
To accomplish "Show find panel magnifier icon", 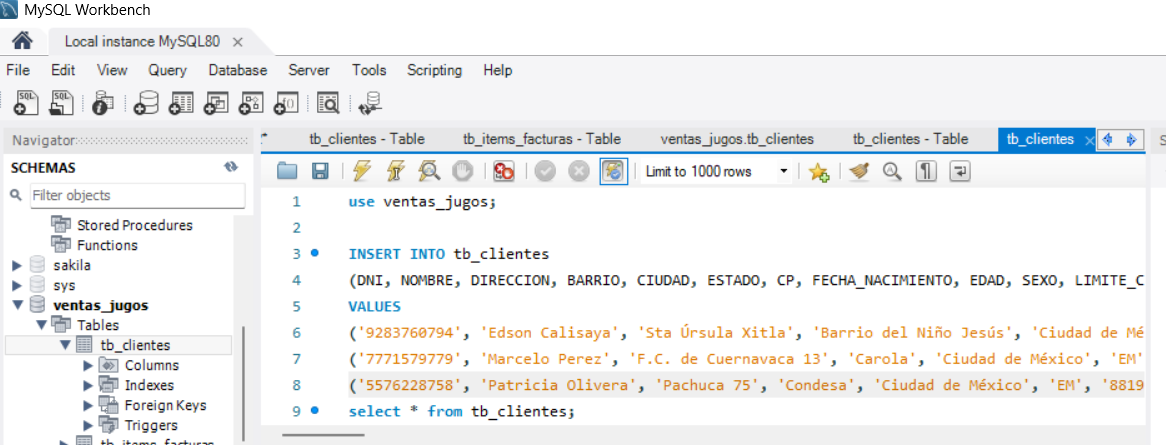I will [892, 172].
